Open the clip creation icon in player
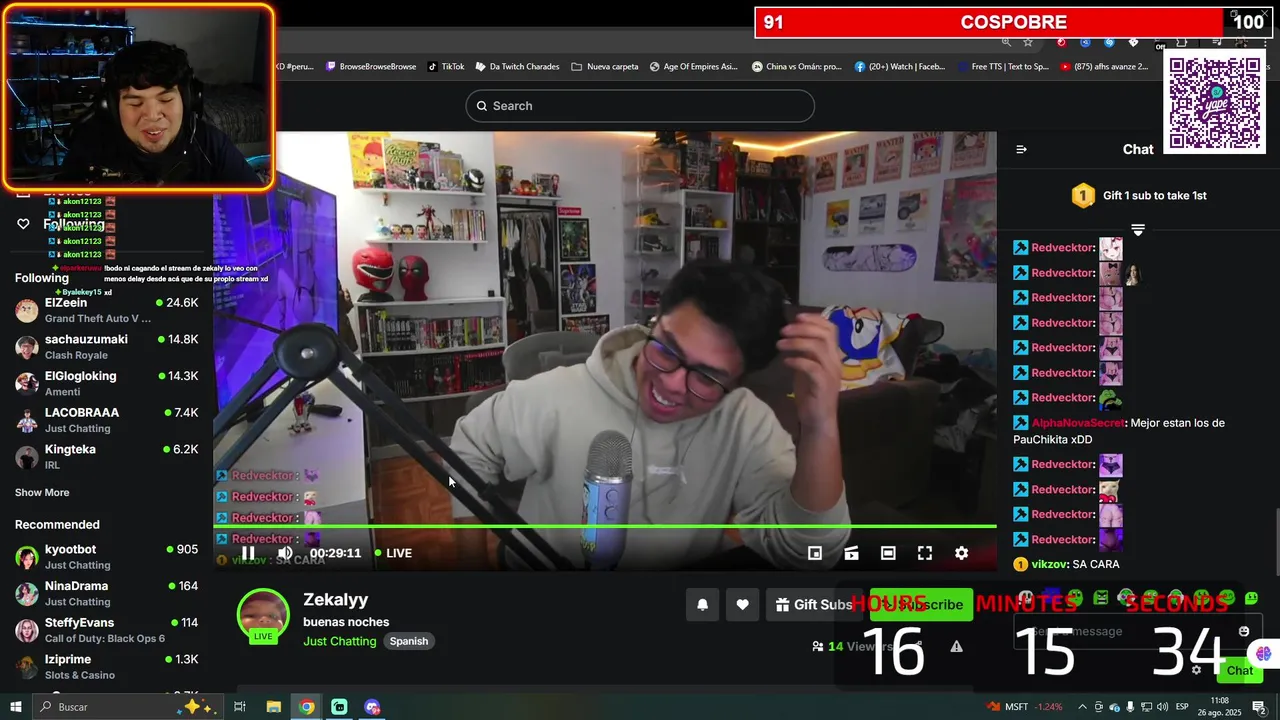The height and width of the screenshot is (720, 1280). click(x=851, y=553)
